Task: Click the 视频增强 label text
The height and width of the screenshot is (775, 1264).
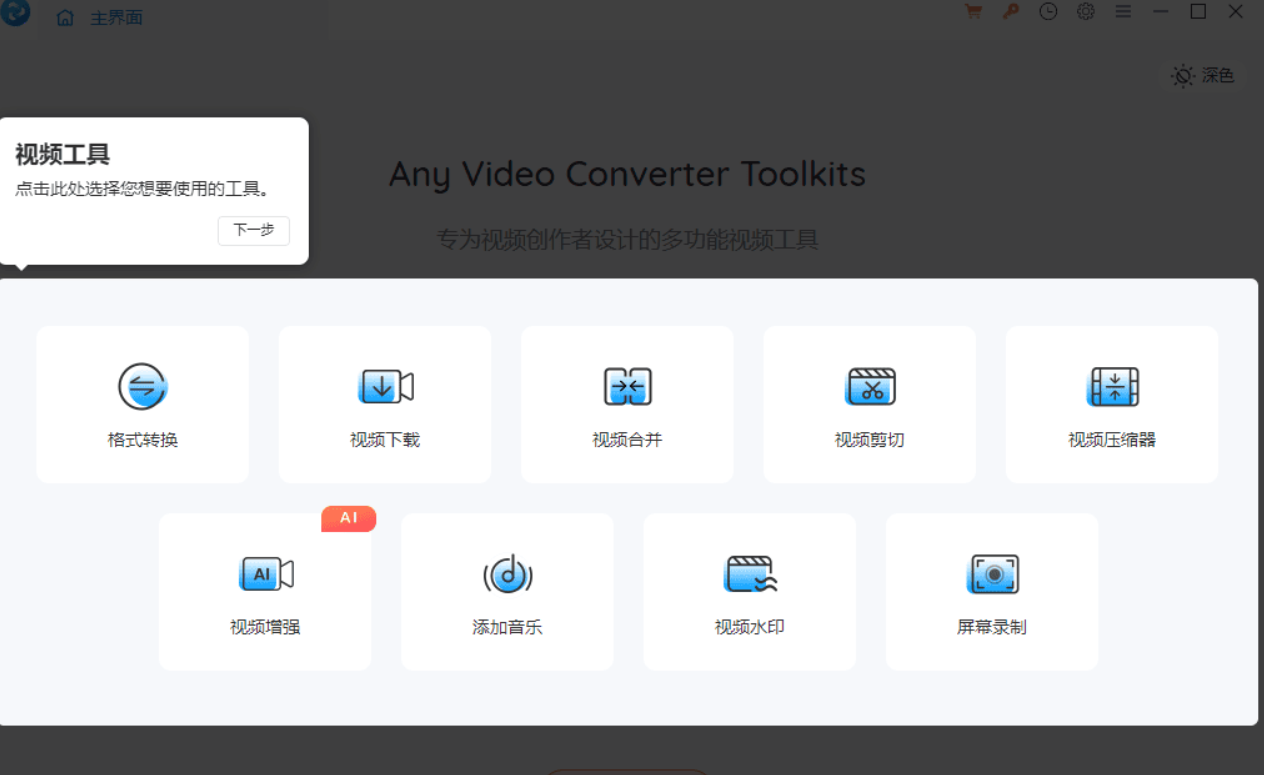Action: point(265,627)
